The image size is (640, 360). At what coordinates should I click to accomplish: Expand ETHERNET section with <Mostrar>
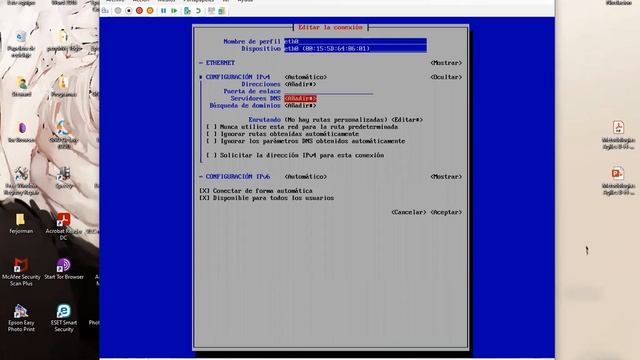coord(446,63)
